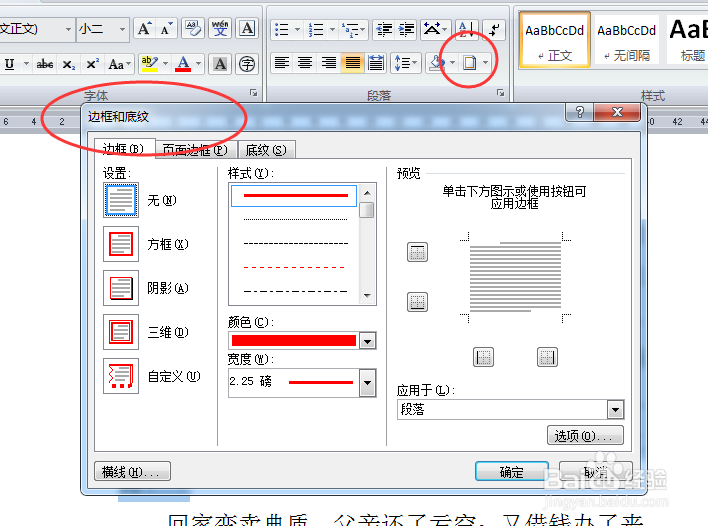Click the Phonetic Guide (wén) icon
Image resolution: width=708 pixels, height=526 pixels.
[x=220, y=29]
